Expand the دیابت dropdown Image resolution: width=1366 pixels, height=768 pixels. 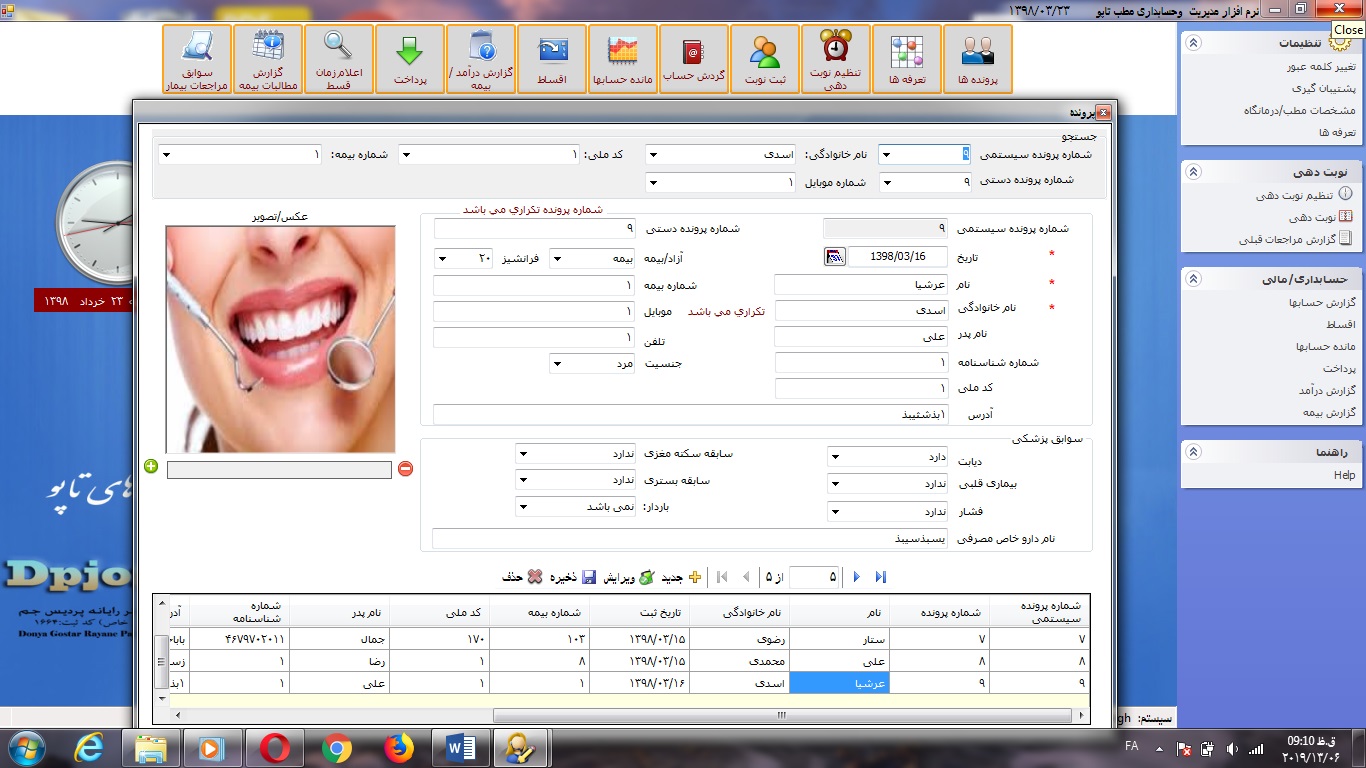point(835,457)
